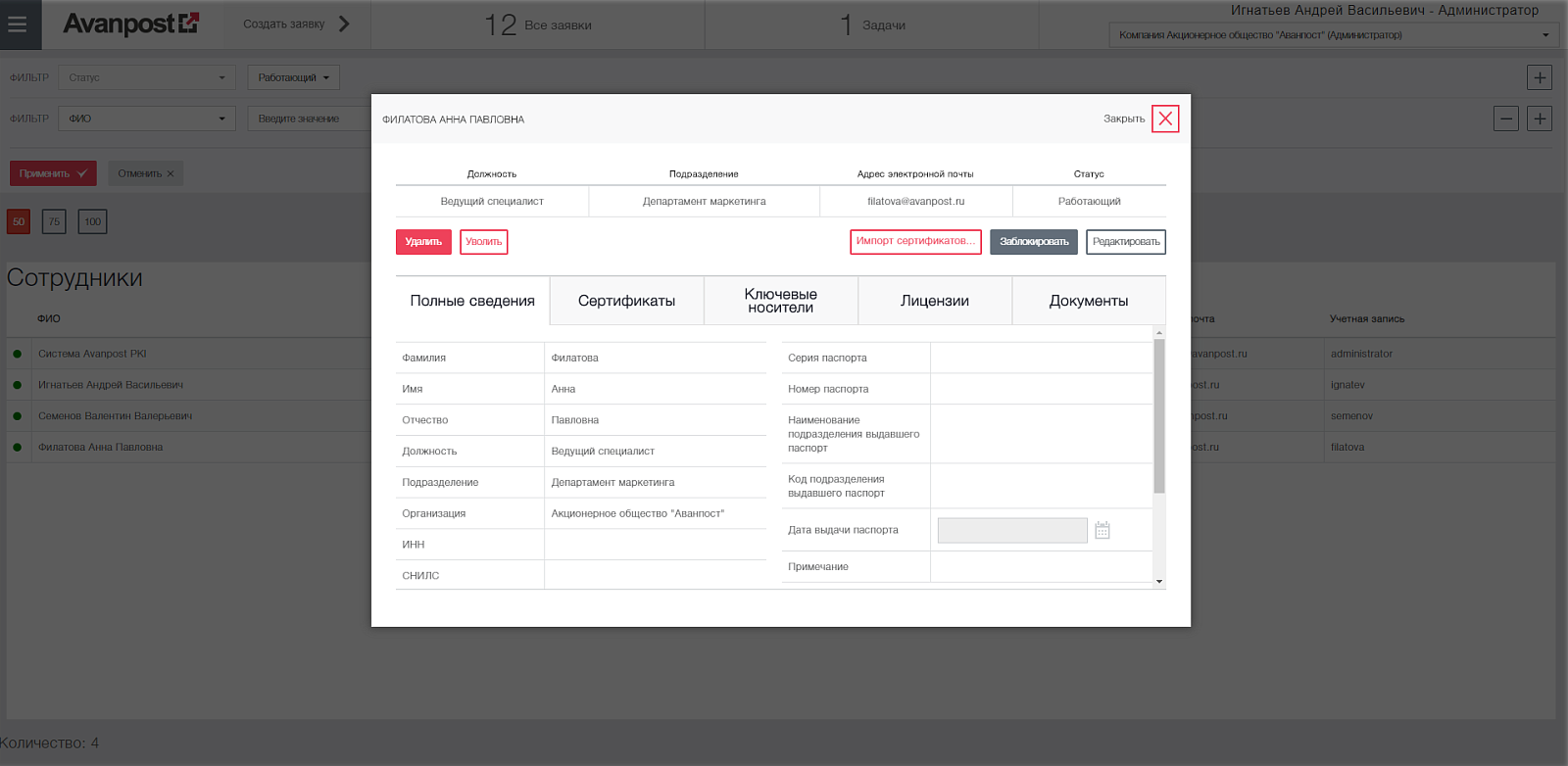This screenshot has width=1568, height=766.
Task: Select 50 rows per page
Action: [x=19, y=221]
